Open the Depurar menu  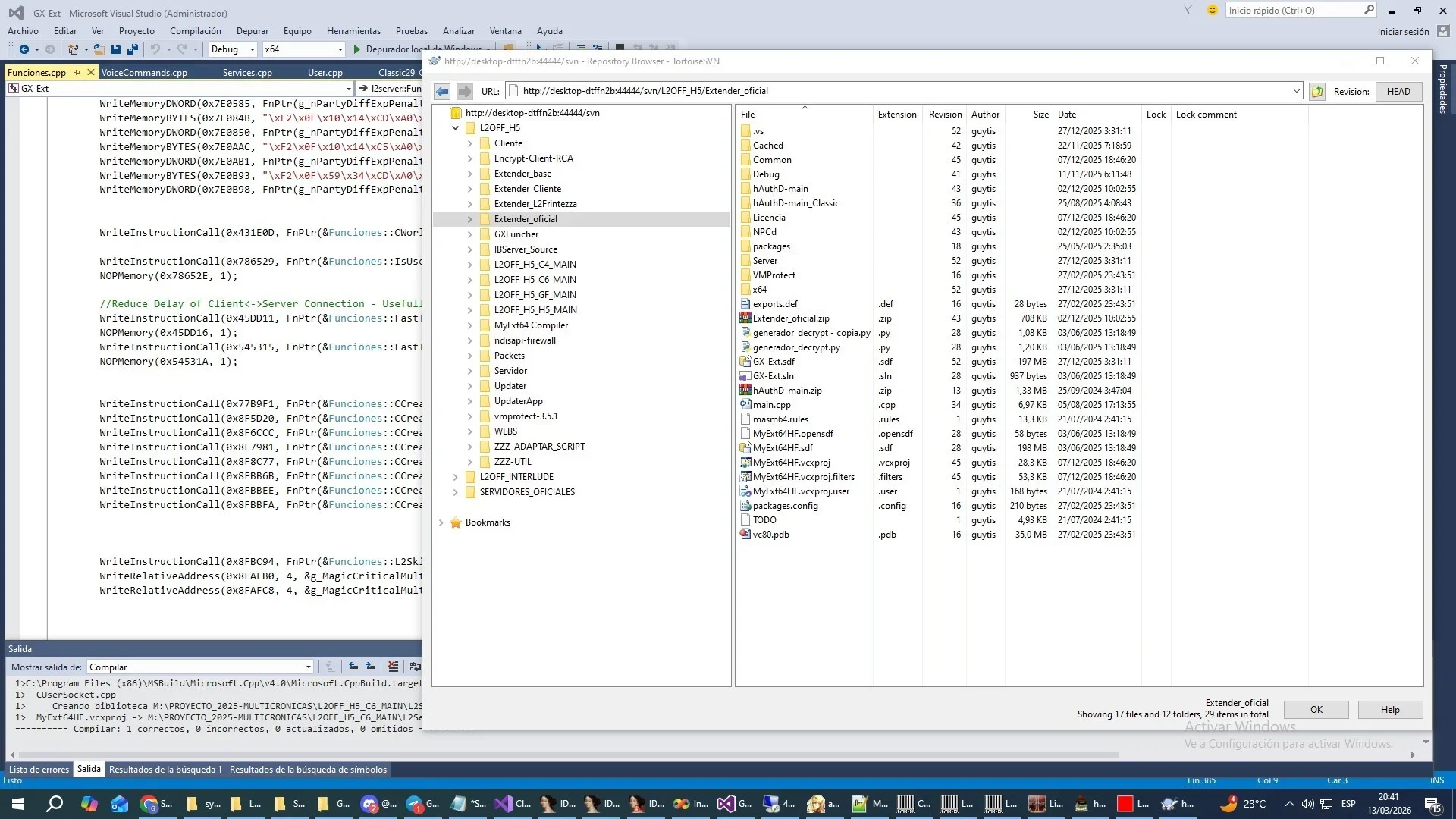253,31
